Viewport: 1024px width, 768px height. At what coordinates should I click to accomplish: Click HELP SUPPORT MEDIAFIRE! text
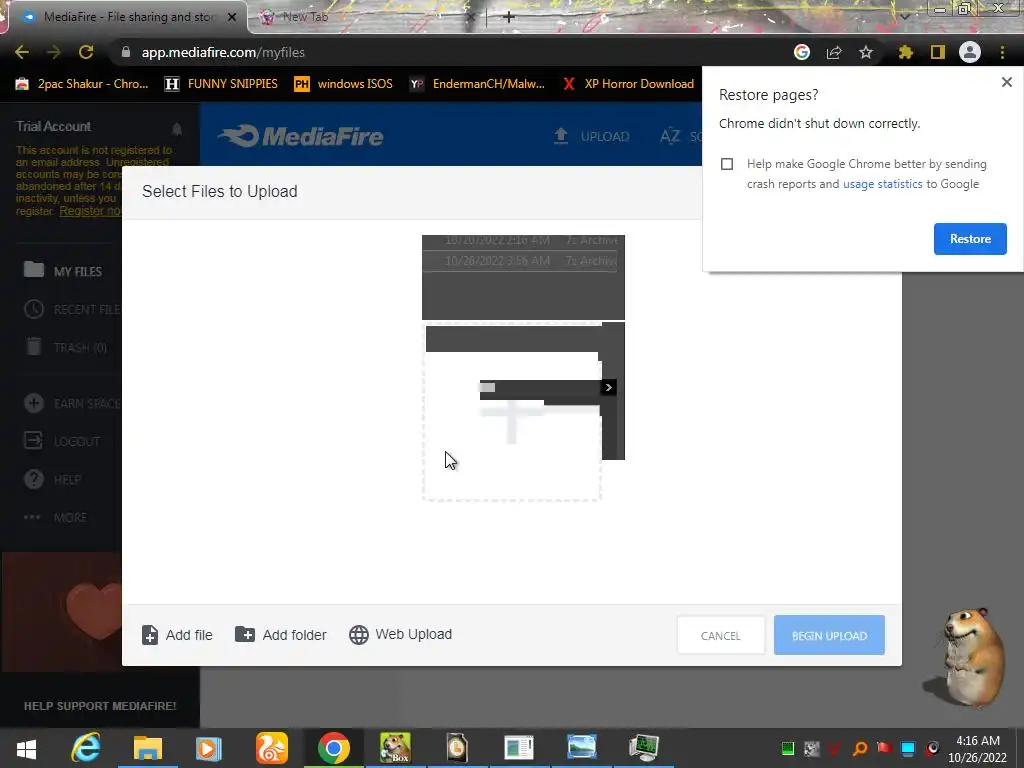(100, 706)
